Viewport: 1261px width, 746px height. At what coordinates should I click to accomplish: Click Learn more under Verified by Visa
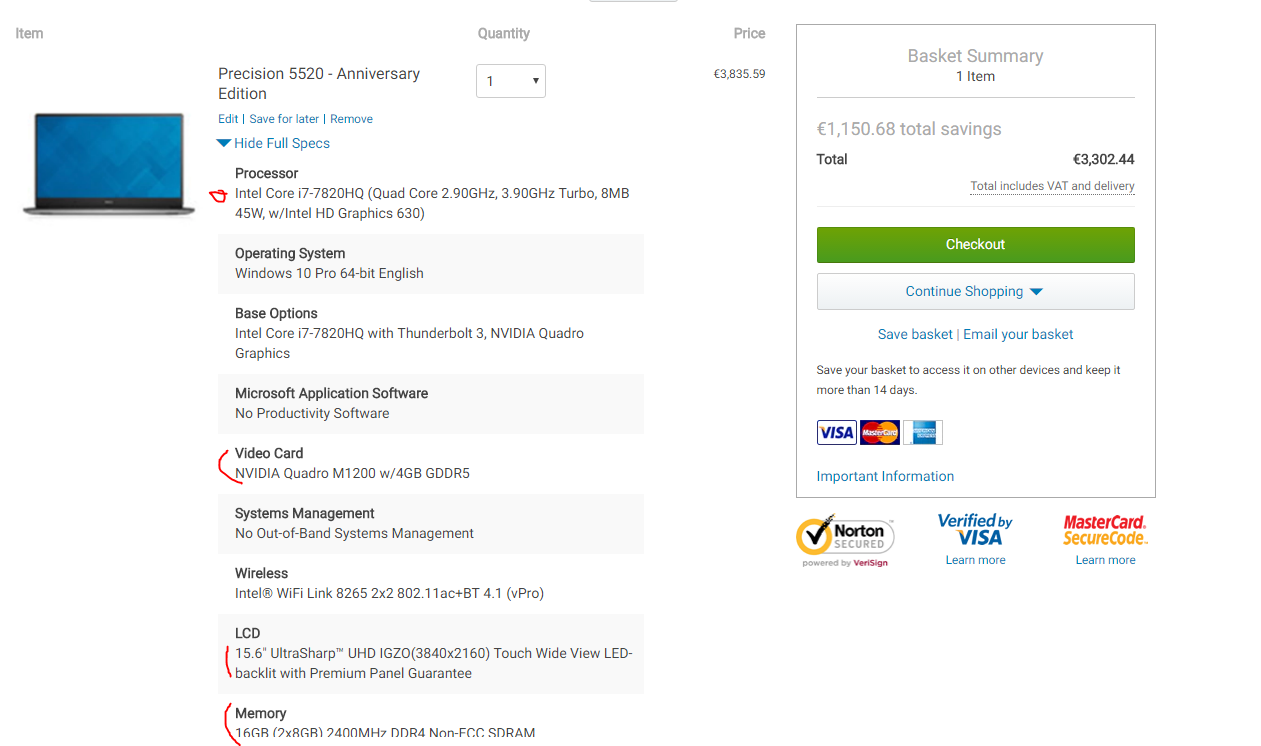coord(975,560)
